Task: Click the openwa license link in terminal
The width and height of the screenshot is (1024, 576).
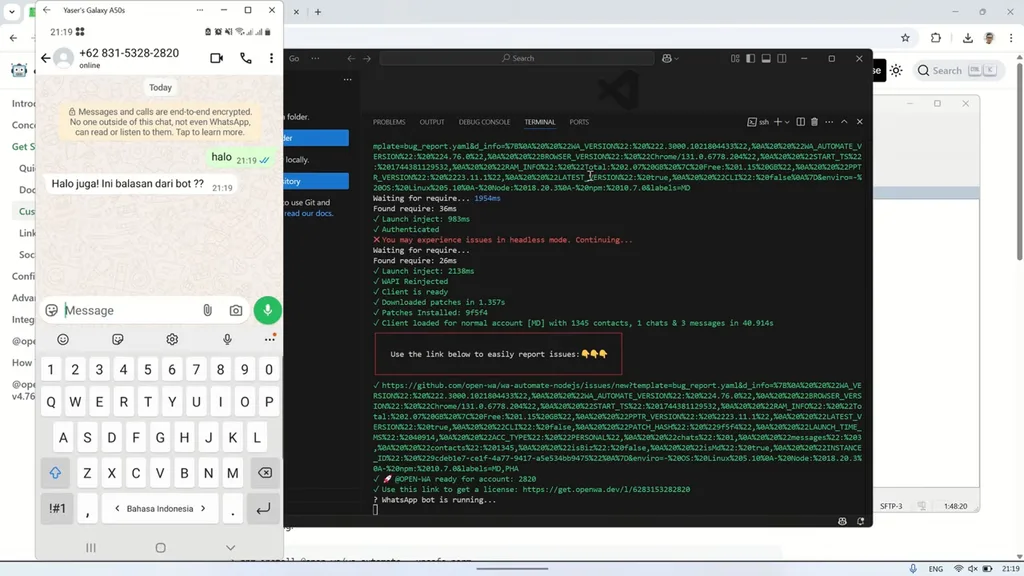Action: (606, 489)
